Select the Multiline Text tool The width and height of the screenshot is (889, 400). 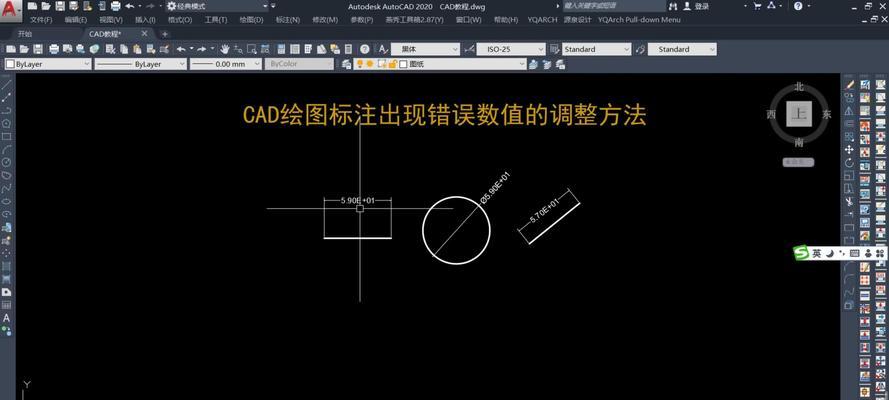point(6,318)
